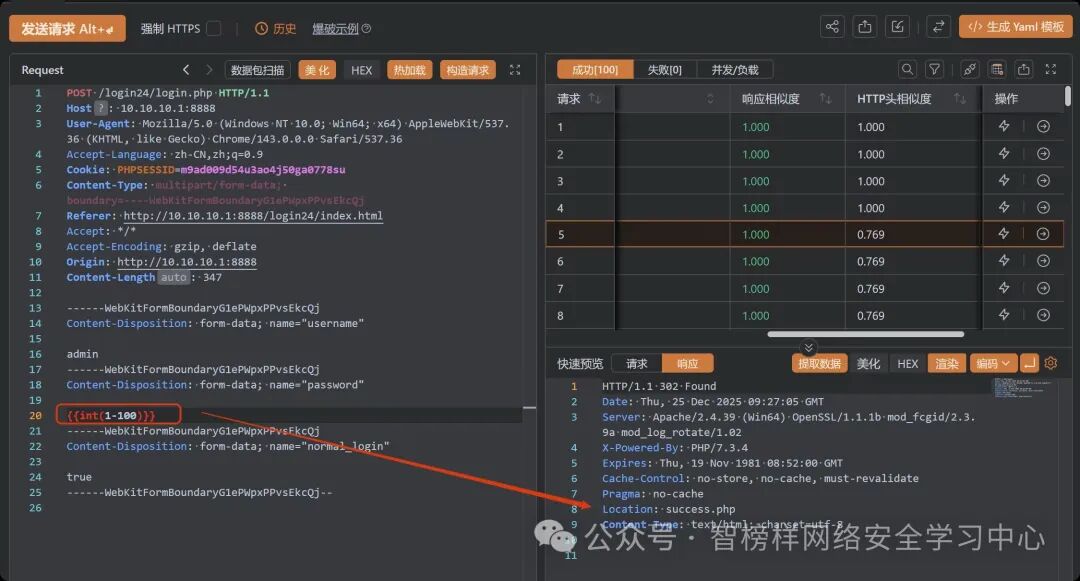
Task: Toggle the 热加载 hot-reload button
Action: click(410, 70)
